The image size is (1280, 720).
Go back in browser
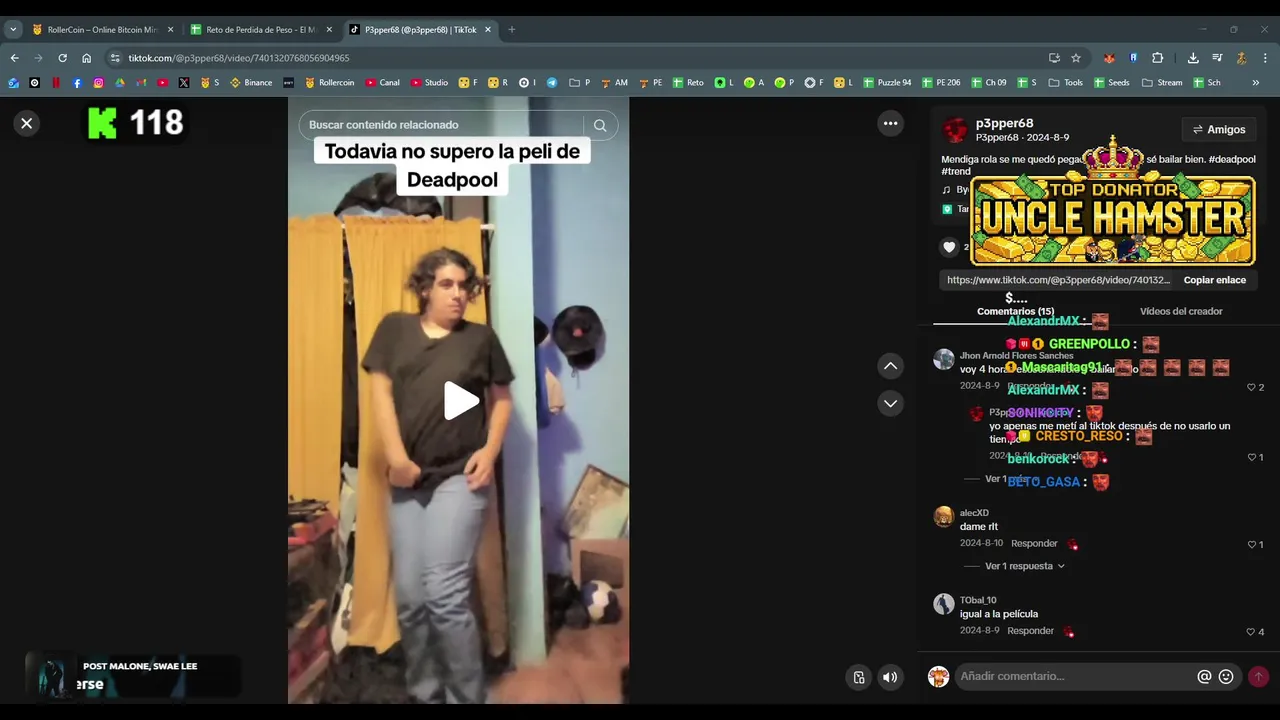point(14,58)
